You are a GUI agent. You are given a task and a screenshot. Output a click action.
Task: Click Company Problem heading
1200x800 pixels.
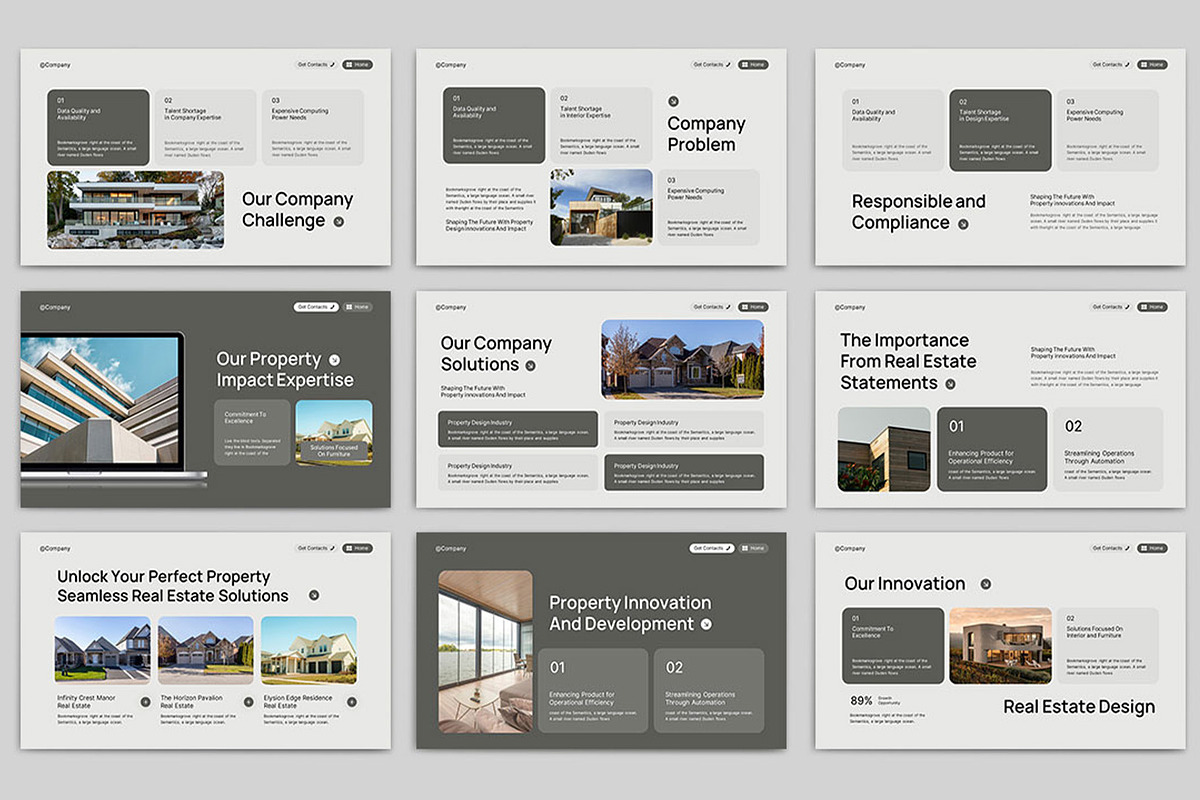tap(706, 134)
